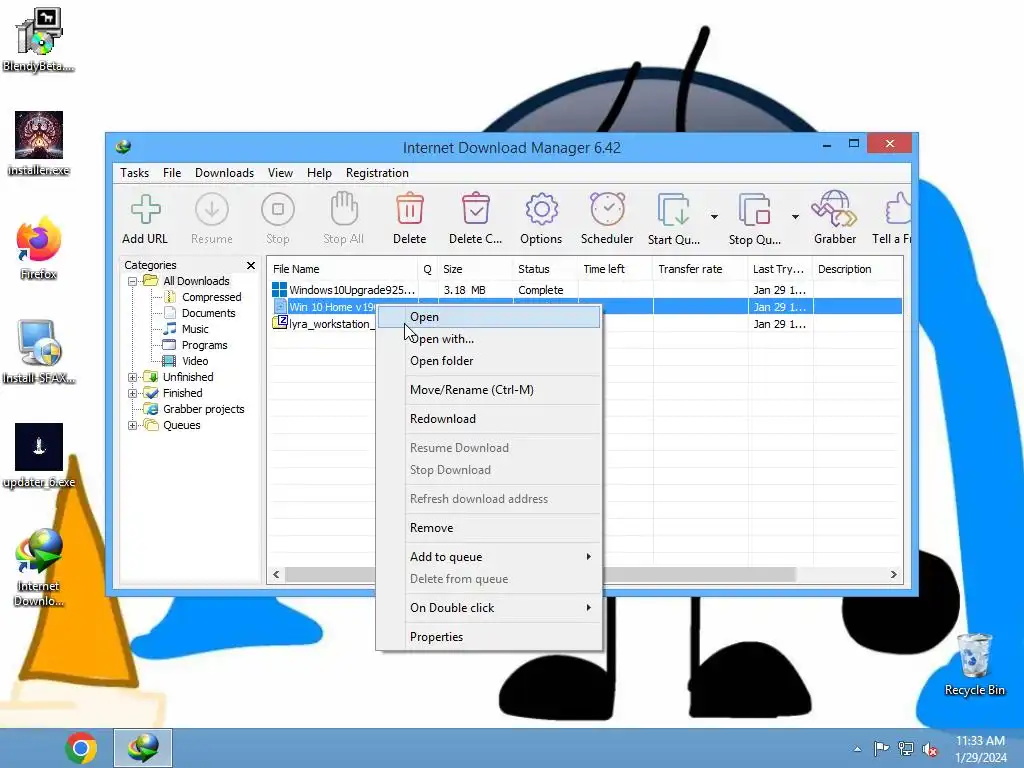Choose Open with... in context menu
The width and height of the screenshot is (1024, 768).
point(488,339)
